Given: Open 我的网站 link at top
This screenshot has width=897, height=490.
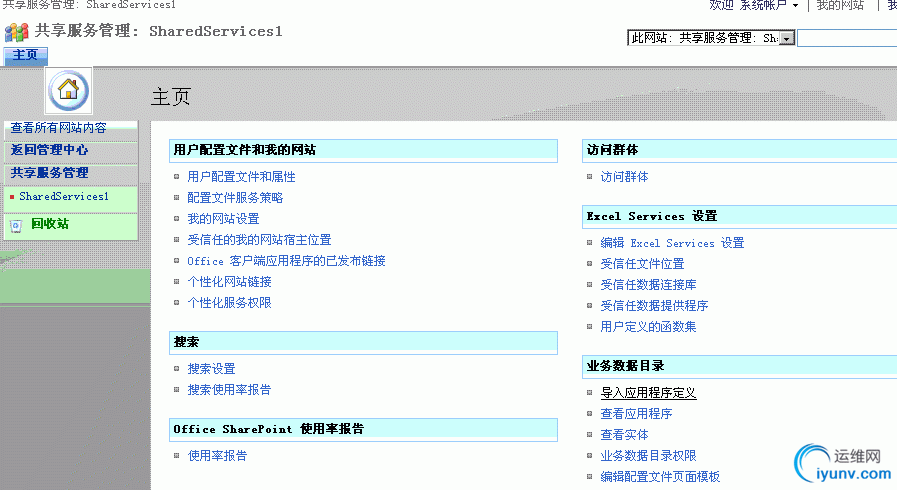Looking at the screenshot, I should 840,5.
